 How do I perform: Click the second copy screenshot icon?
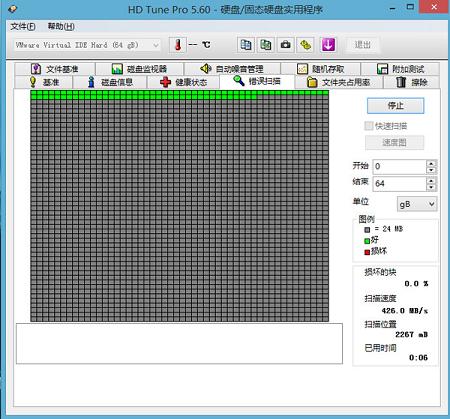266,45
